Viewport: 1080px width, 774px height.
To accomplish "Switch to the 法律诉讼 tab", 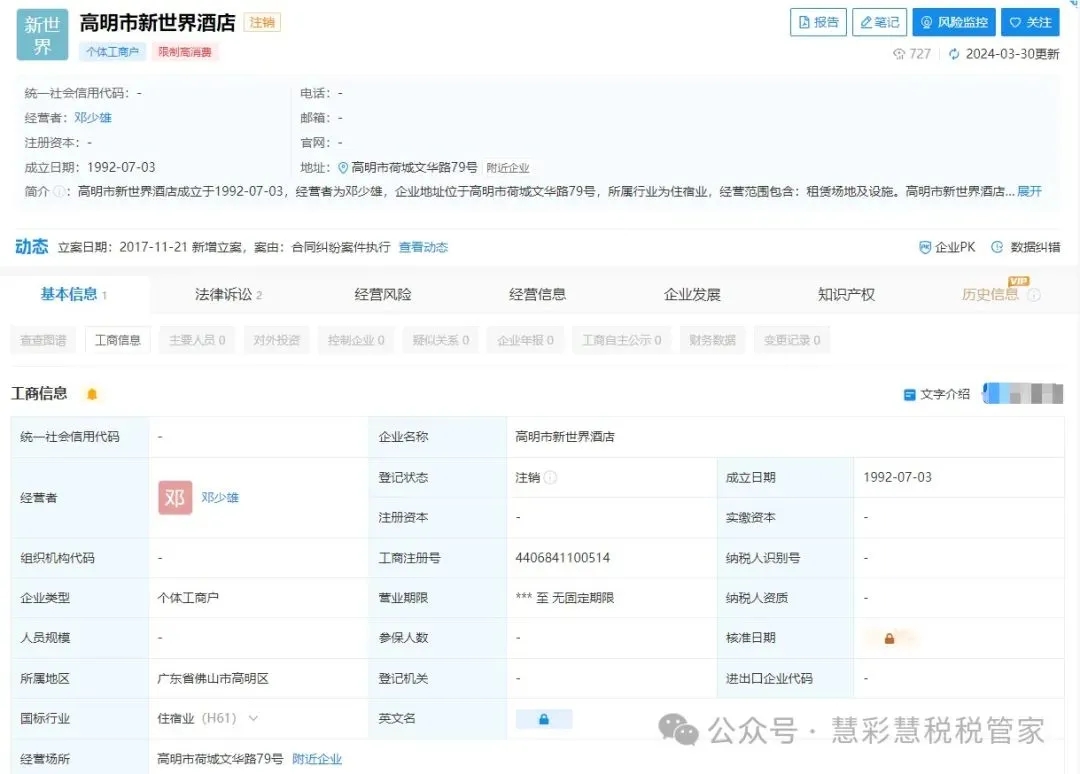I will [228, 294].
